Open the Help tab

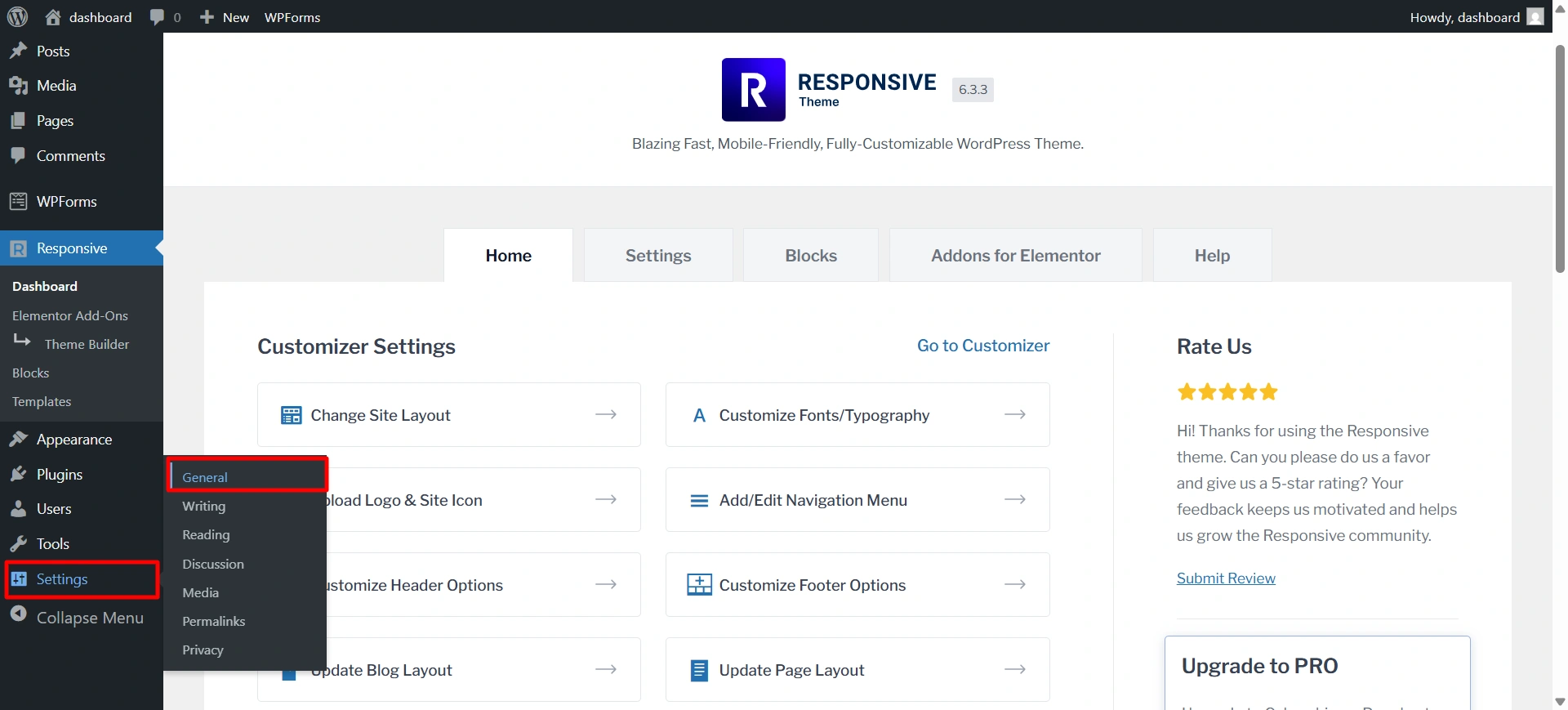[1212, 256]
